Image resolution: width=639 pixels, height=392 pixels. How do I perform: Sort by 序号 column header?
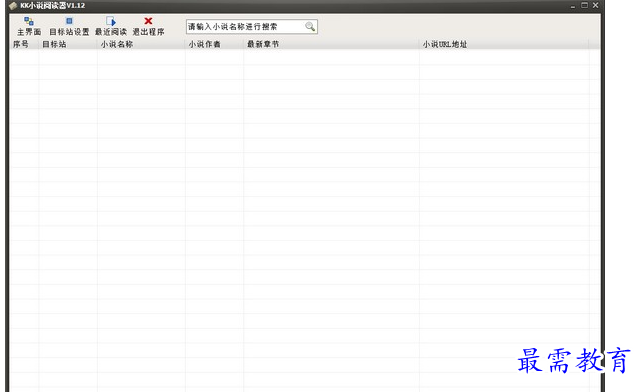coord(24,44)
